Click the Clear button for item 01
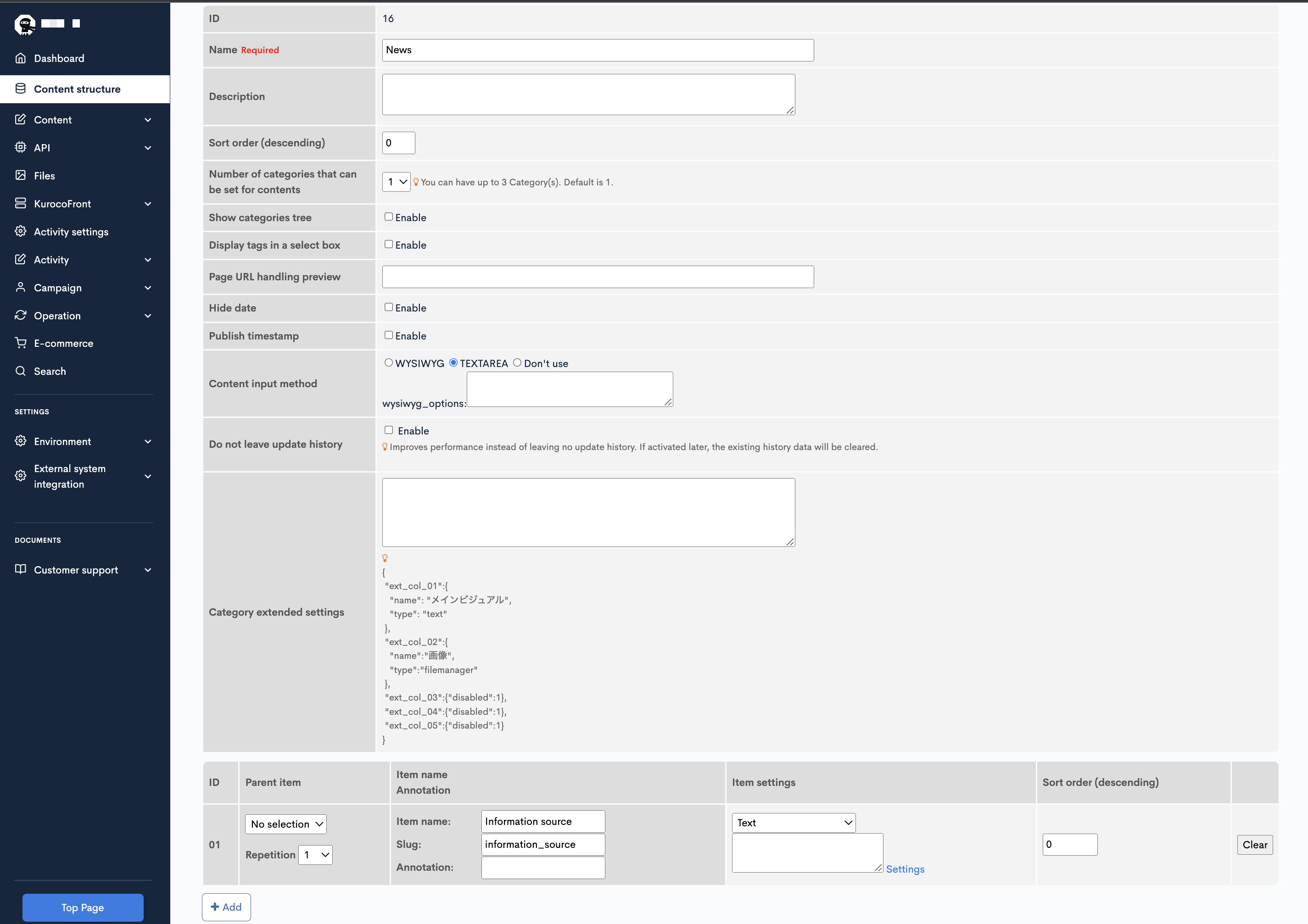Screen dimensions: 1308x924 point(1254,844)
